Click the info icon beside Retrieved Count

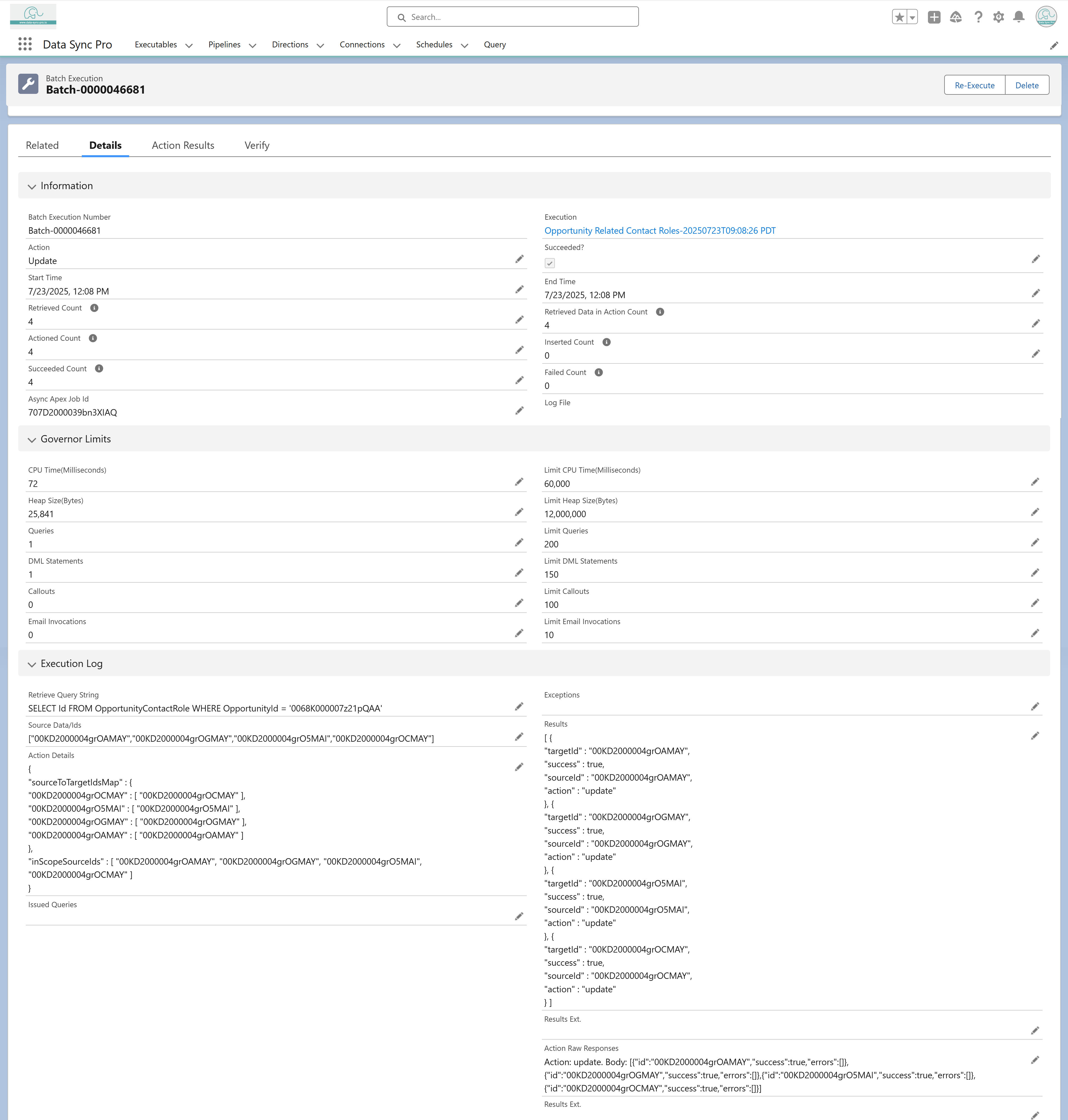point(95,308)
